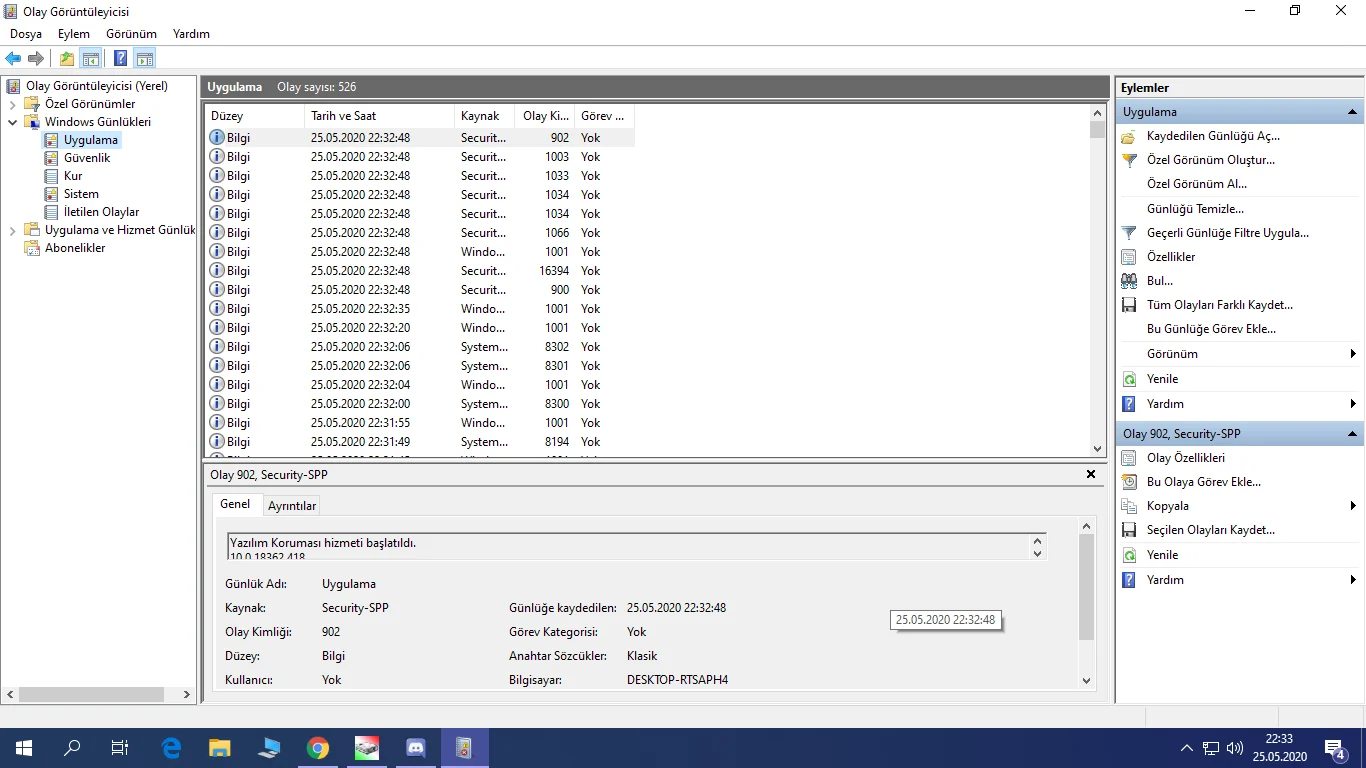Click the Olay Özellikleri icon
The height and width of the screenshot is (768, 1366).
coord(1129,458)
